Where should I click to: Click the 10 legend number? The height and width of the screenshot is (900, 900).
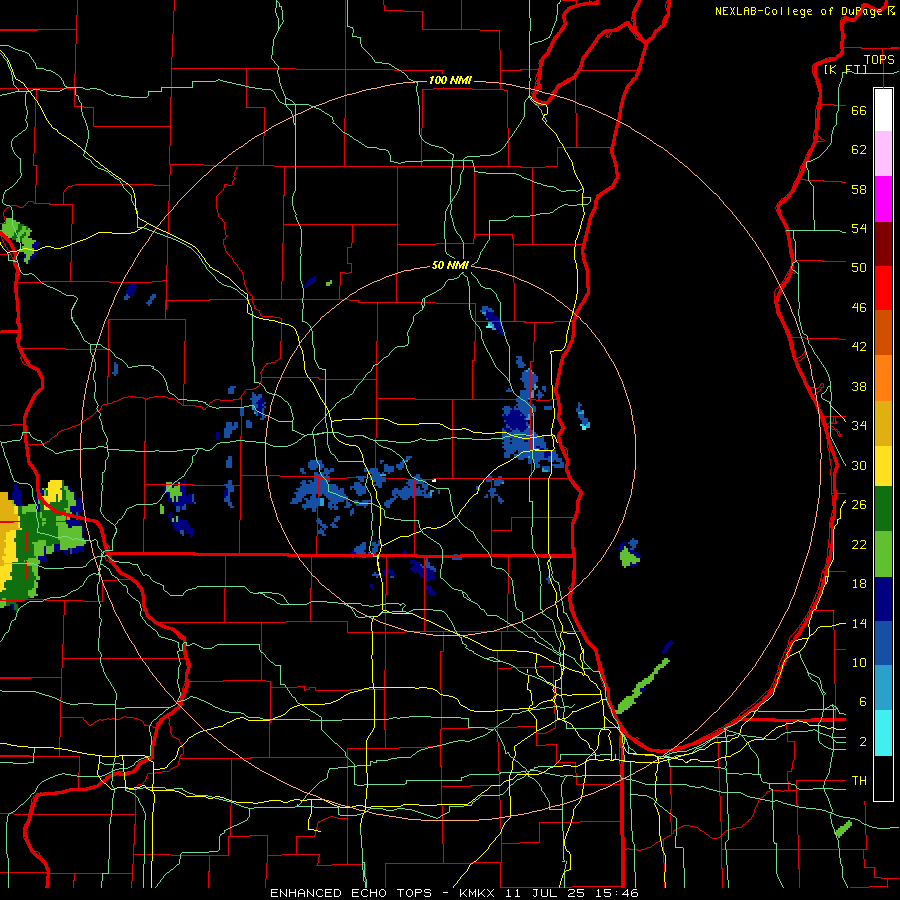[x=859, y=662]
